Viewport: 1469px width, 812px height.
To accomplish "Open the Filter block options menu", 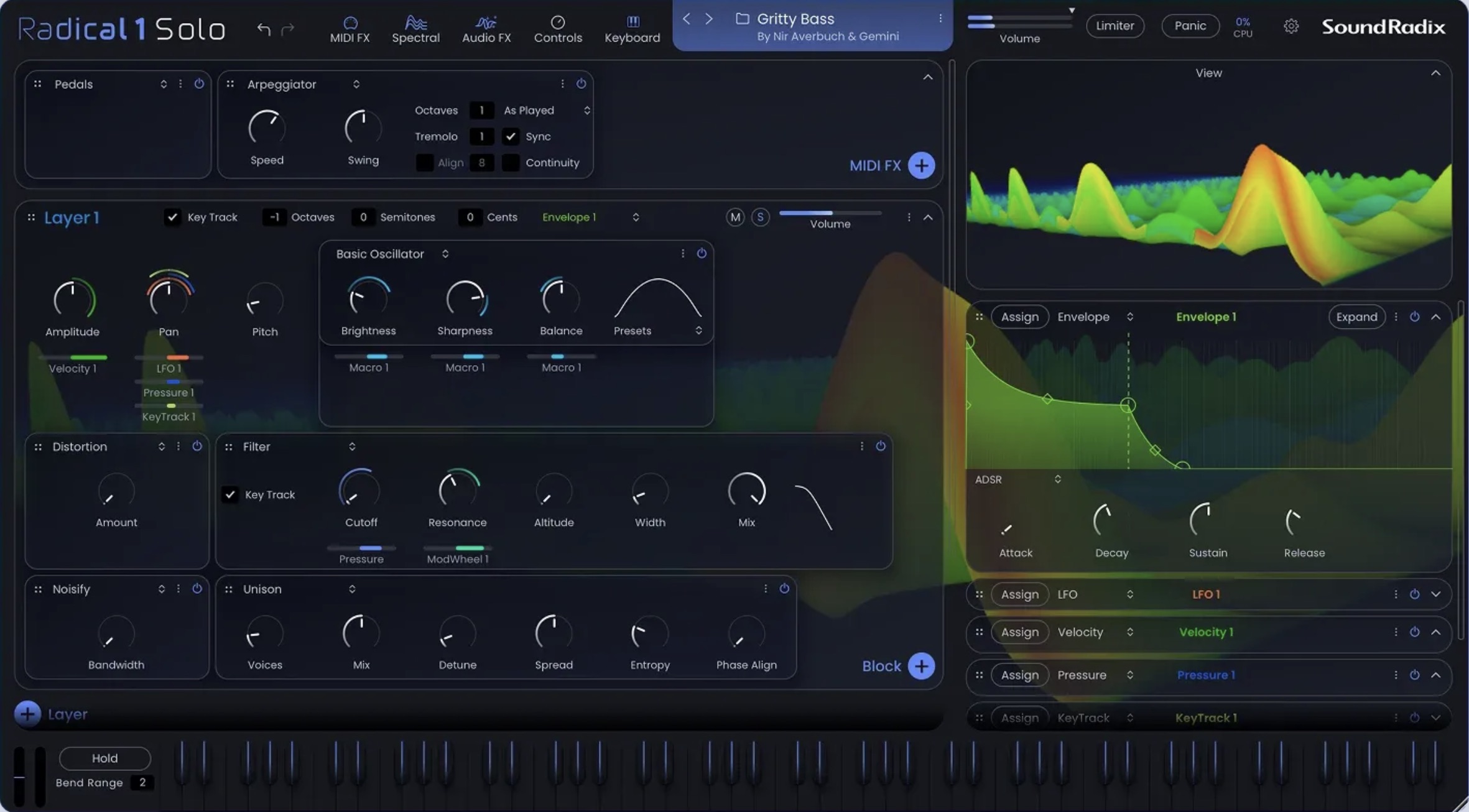I will (x=861, y=446).
